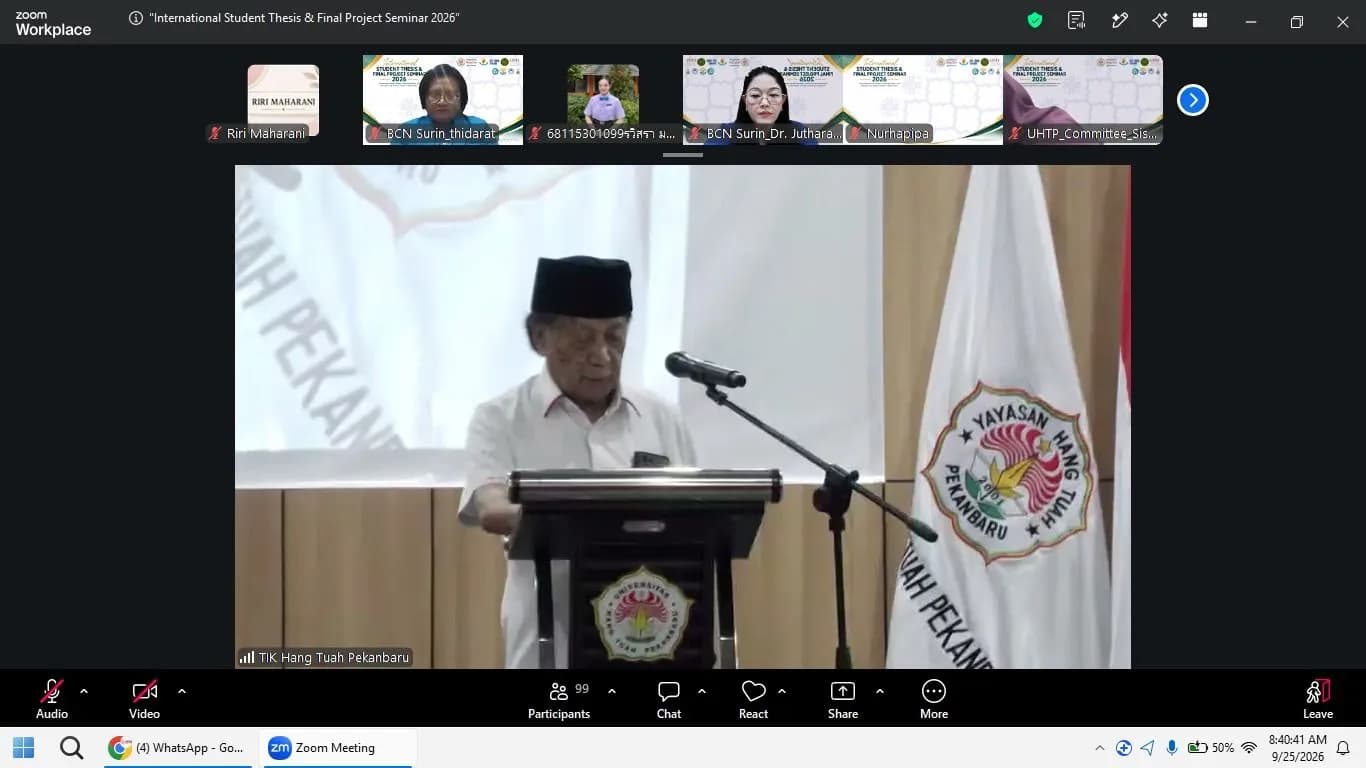This screenshot has width=1366, height=768.
Task: Open the React heart menu
Action: click(753, 698)
